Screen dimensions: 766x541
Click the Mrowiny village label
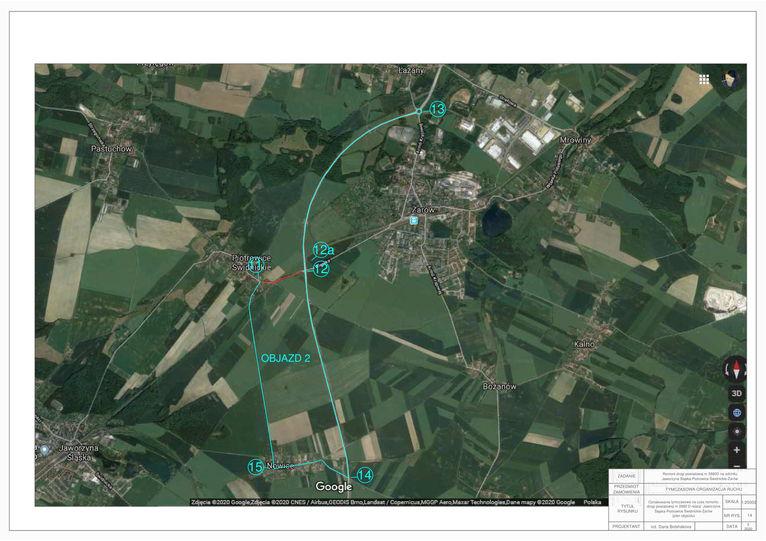pos(575,140)
